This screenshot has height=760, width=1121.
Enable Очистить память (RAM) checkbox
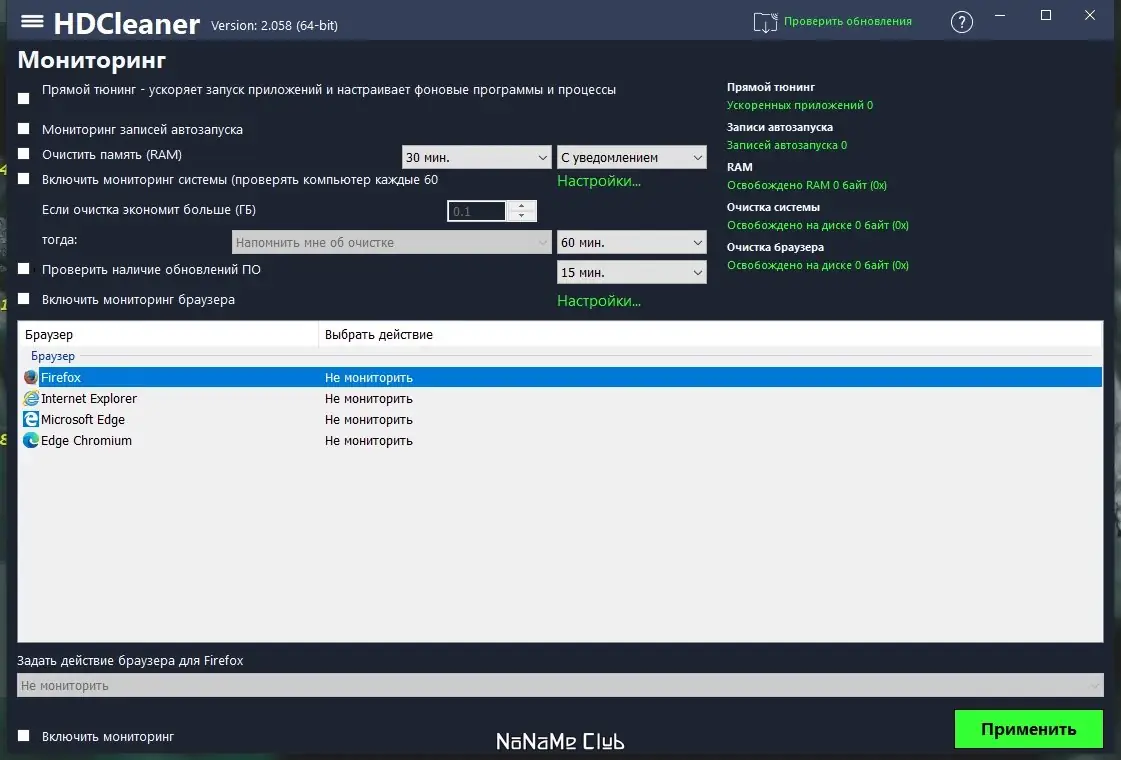[x=24, y=154]
